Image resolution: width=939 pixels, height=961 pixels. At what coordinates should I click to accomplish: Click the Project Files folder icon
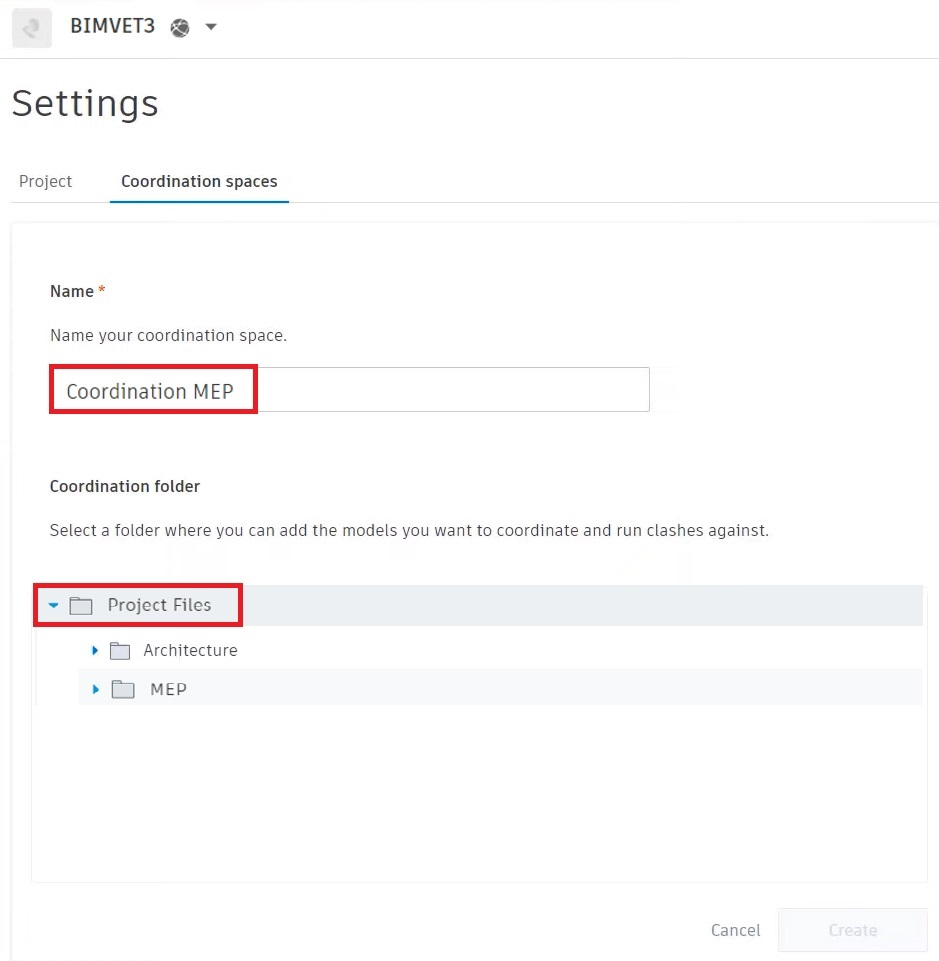[x=81, y=606]
